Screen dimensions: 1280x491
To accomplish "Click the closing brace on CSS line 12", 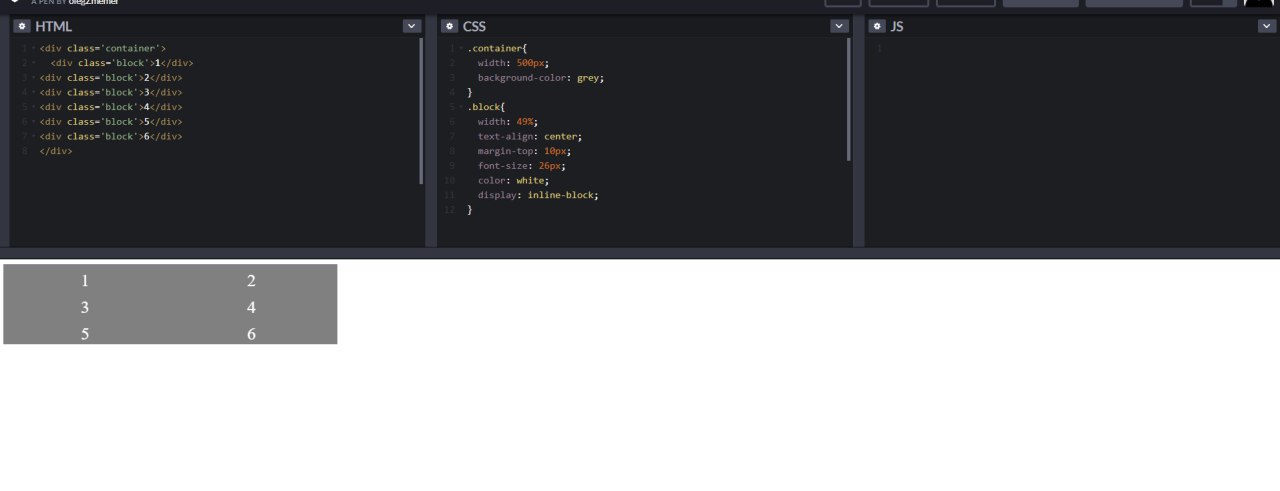I will click(x=470, y=210).
